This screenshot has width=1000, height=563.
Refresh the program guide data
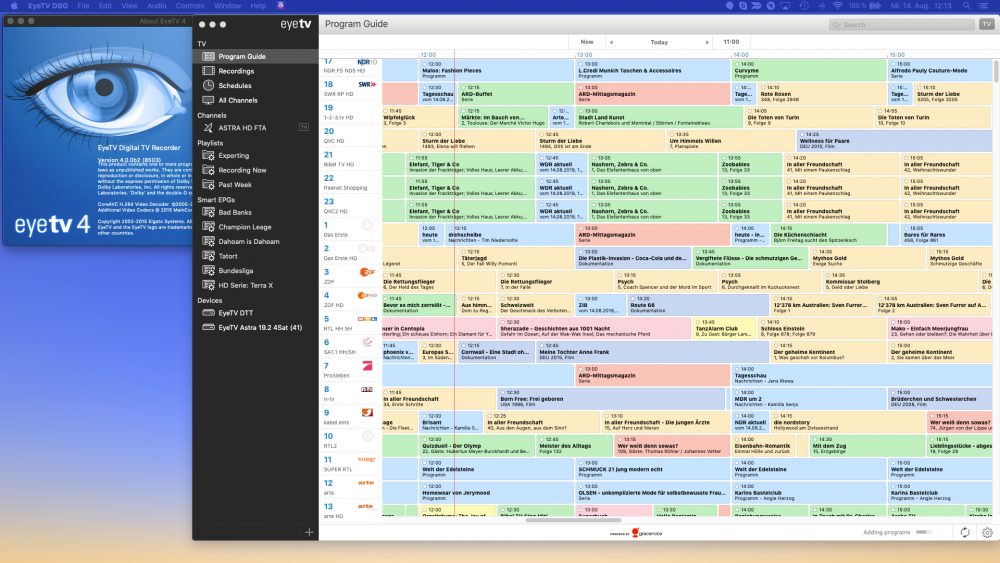click(965, 532)
